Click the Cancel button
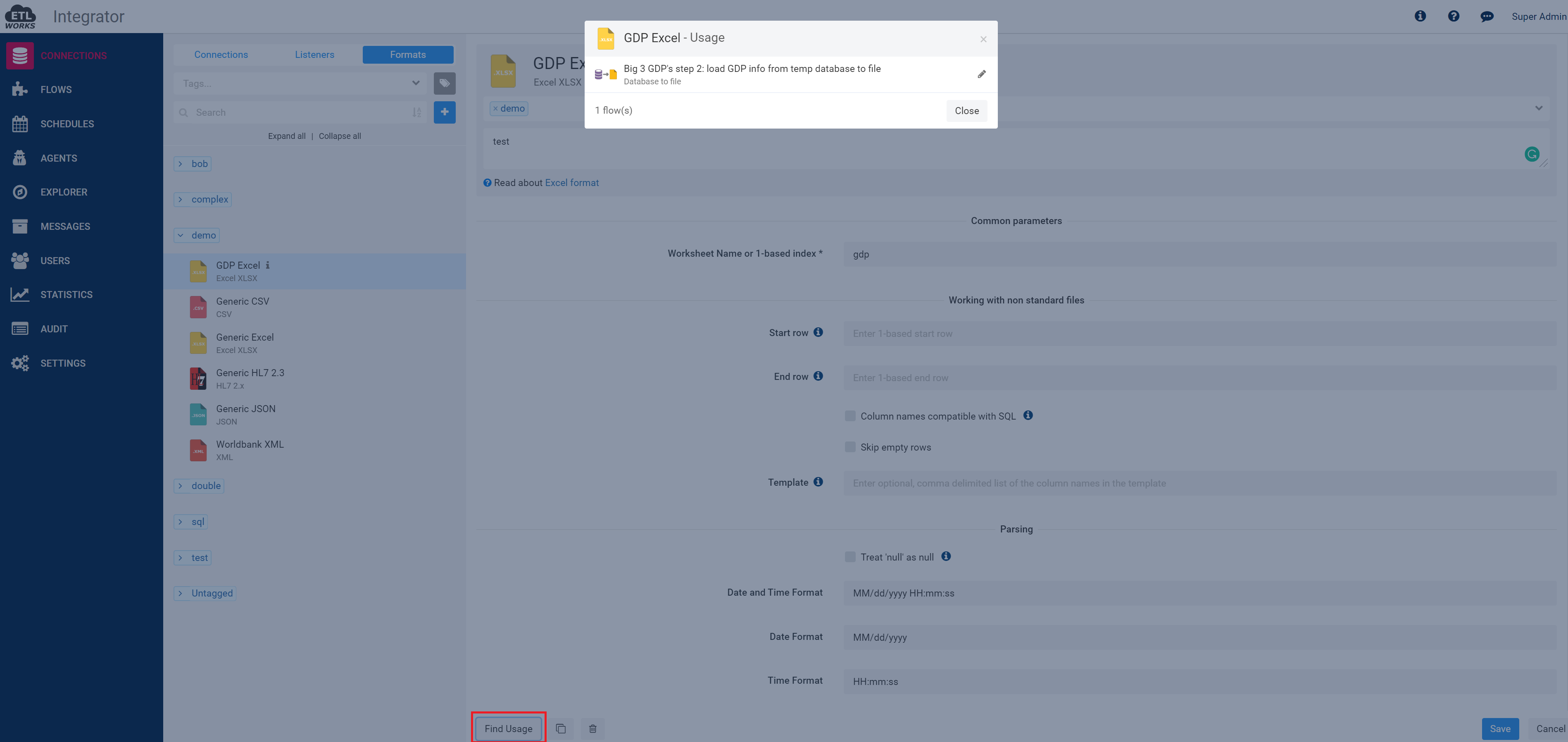 (x=1550, y=729)
